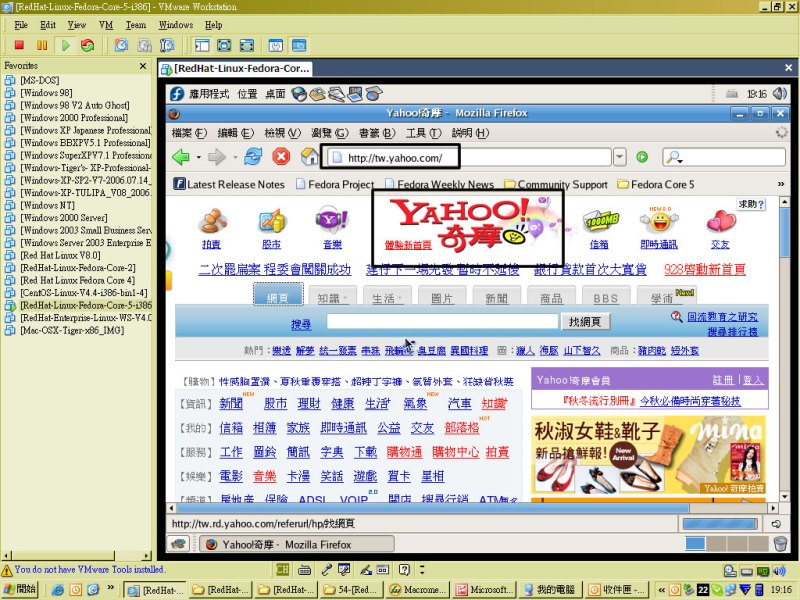Click the 找網頁 search button

(585, 321)
